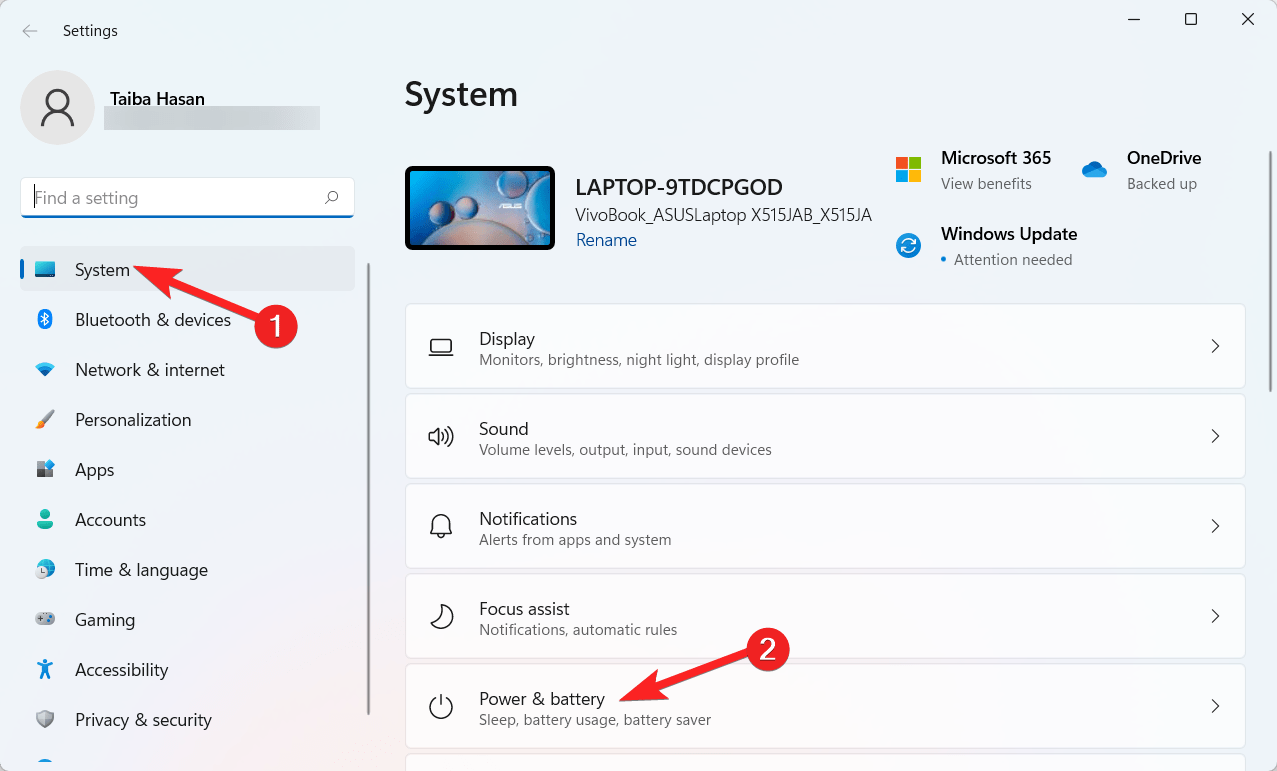
Task: Open Windows Update Attention needed
Action: [1013, 260]
